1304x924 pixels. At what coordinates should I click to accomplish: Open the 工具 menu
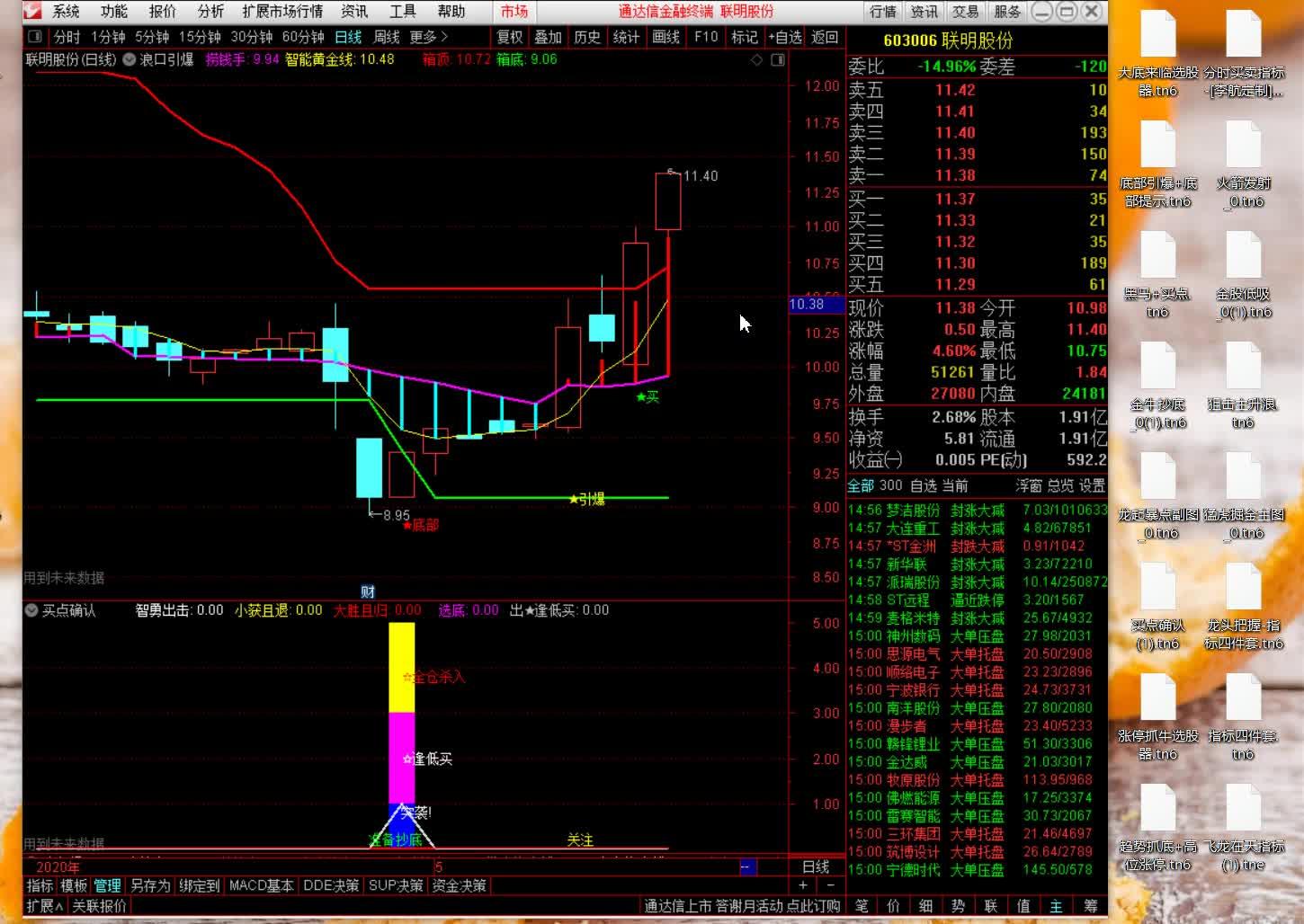402,12
